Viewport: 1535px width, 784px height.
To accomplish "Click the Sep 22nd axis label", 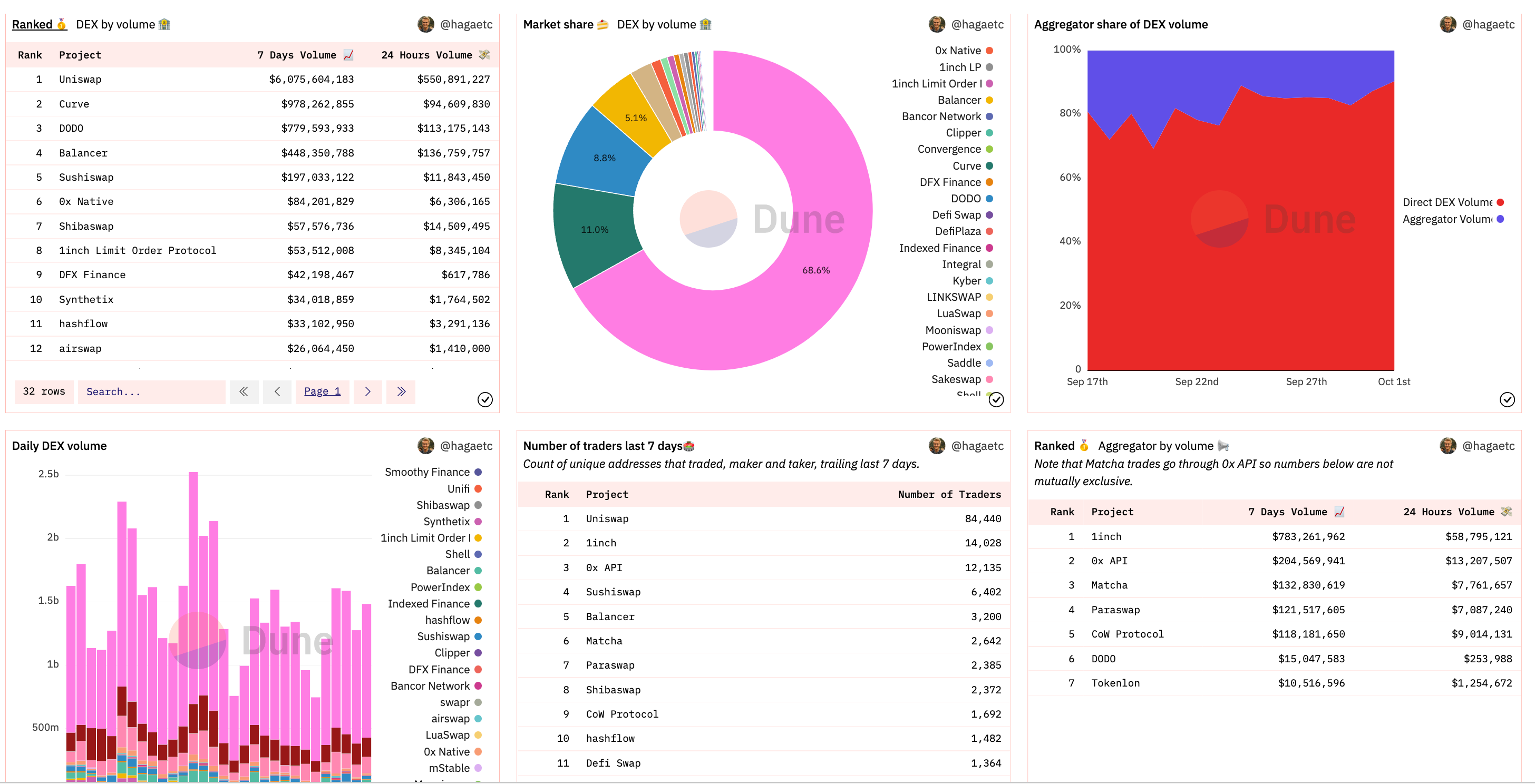I will point(1197,382).
